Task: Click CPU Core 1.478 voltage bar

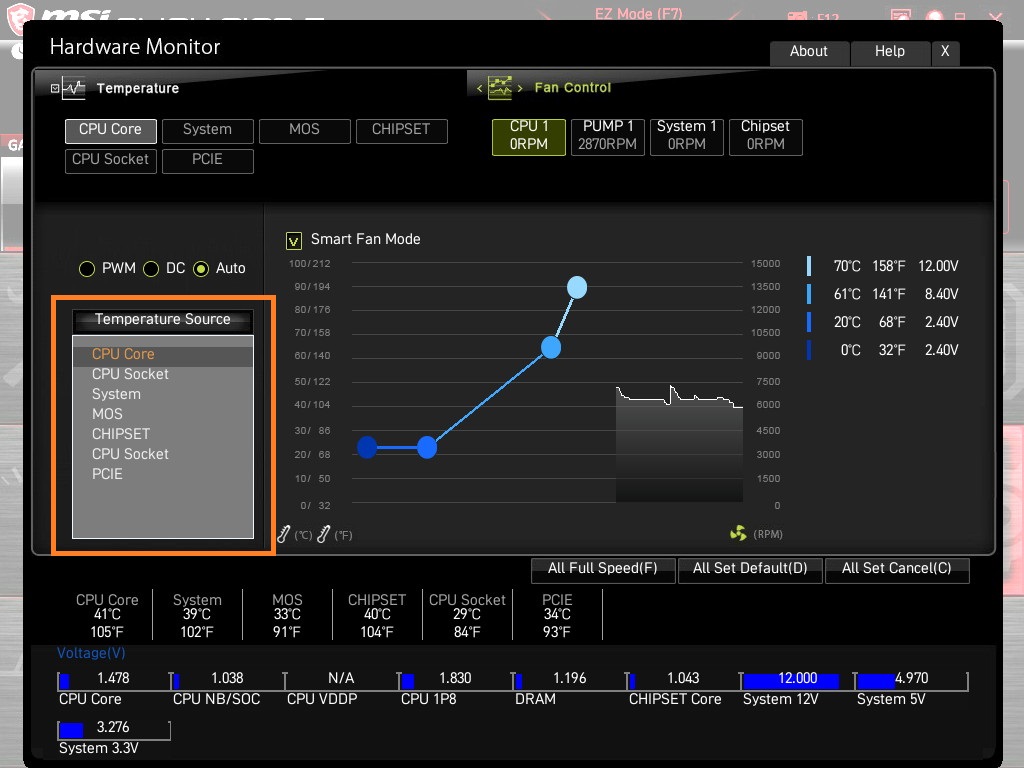Action: (x=113, y=680)
